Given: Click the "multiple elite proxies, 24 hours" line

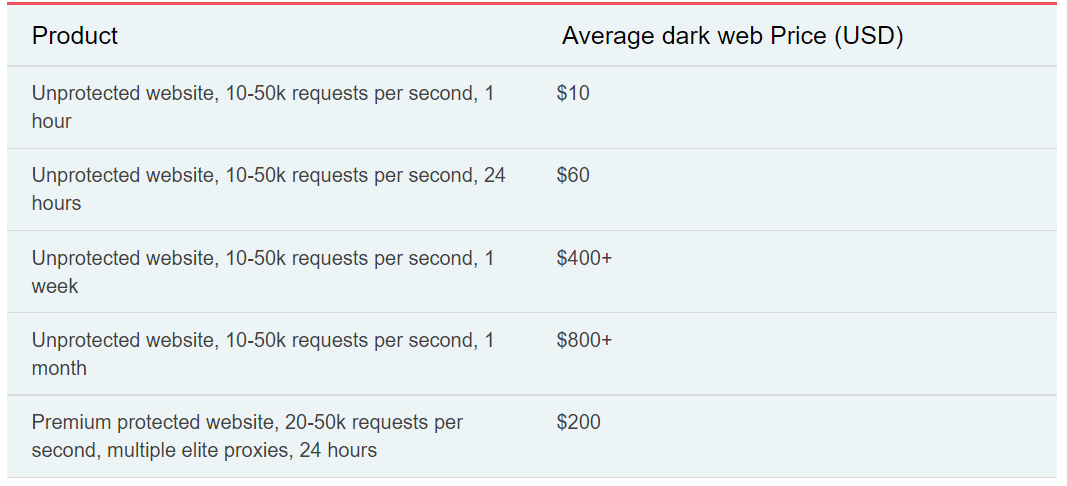Looking at the screenshot, I should [x=204, y=450].
